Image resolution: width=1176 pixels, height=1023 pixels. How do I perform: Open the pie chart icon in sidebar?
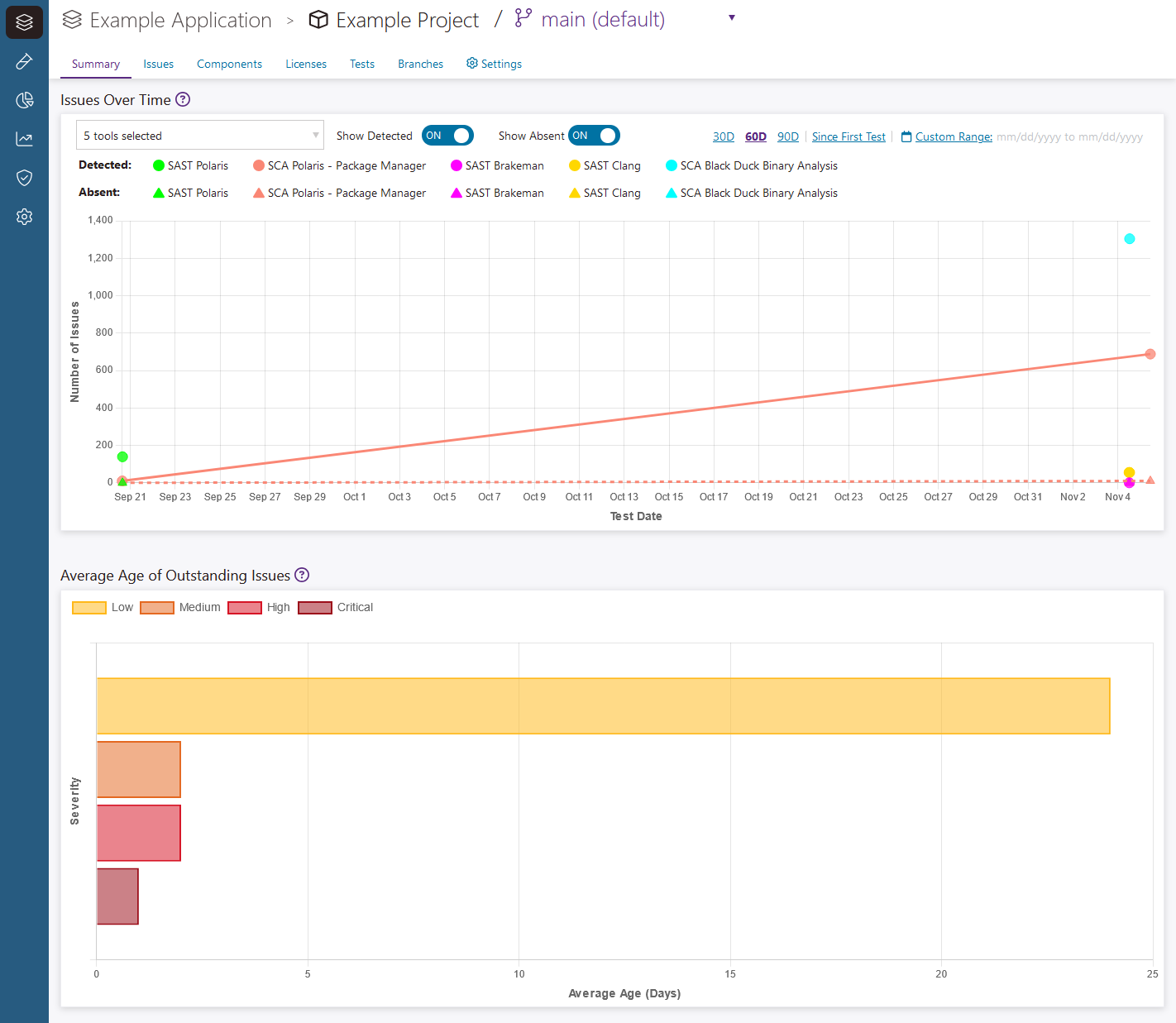[x=24, y=100]
